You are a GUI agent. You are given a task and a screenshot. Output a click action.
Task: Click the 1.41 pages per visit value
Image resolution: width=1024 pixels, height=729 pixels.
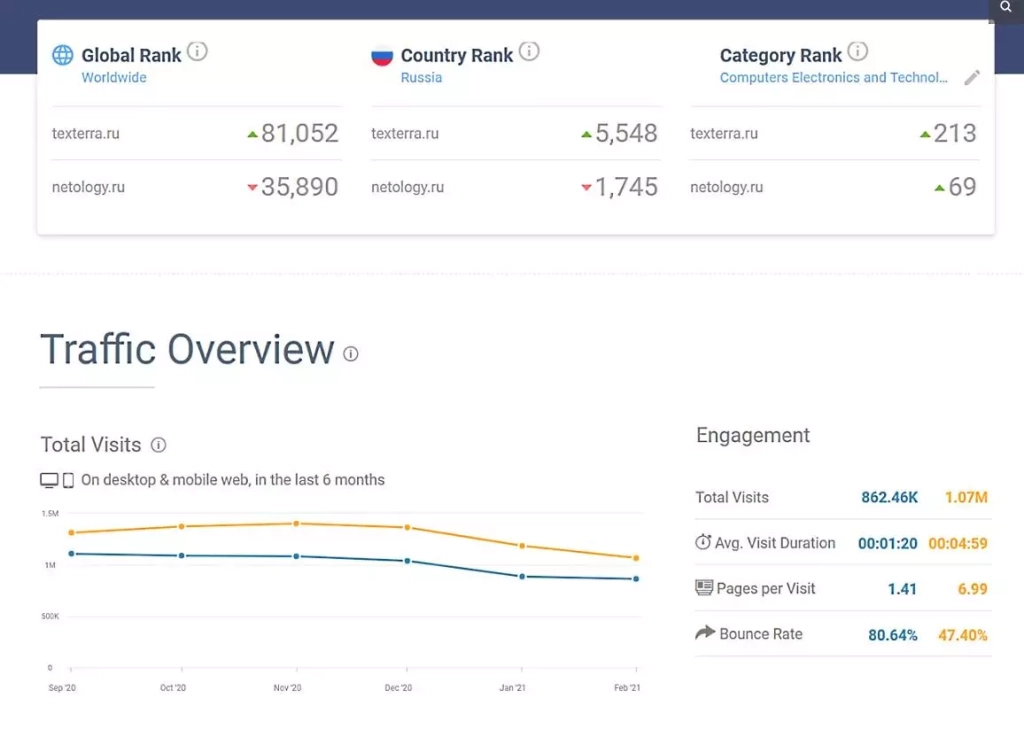(x=902, y=589)
